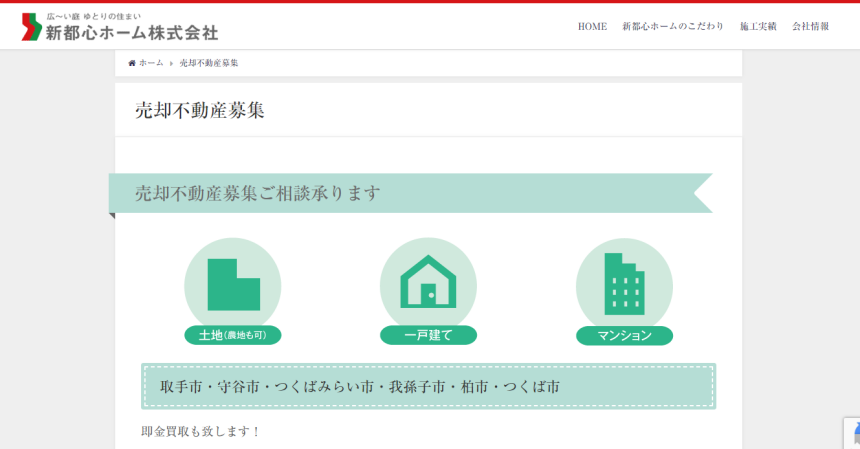Open the 施工実績 menu item

(758, 26)
